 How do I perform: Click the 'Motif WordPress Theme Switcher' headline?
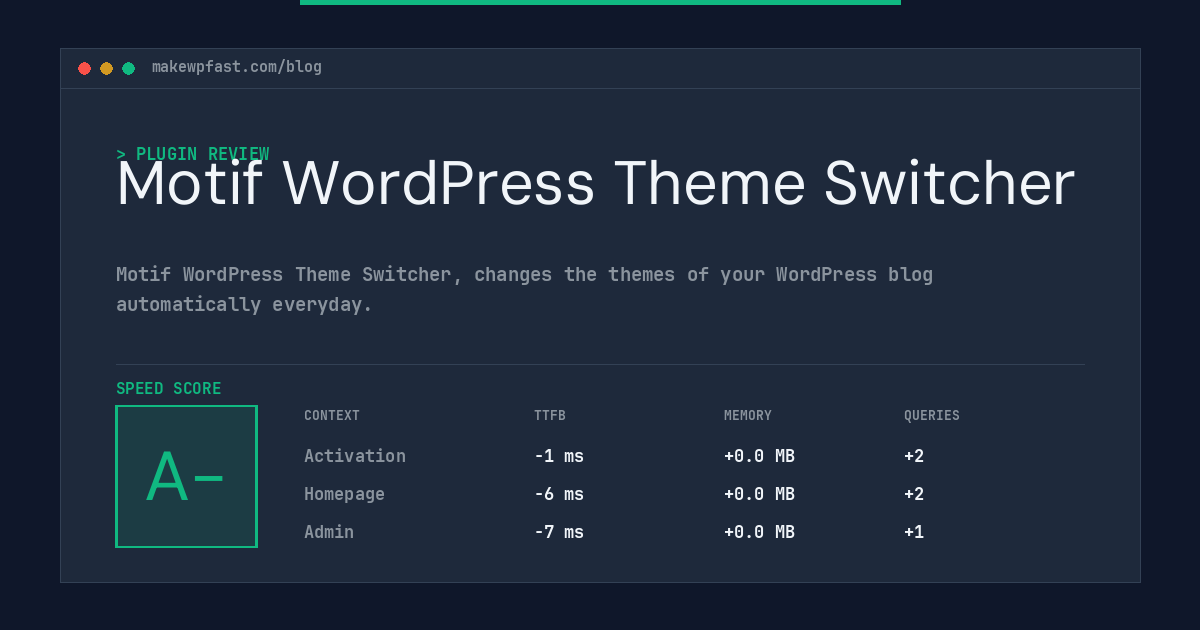click(x=595, y=184)
